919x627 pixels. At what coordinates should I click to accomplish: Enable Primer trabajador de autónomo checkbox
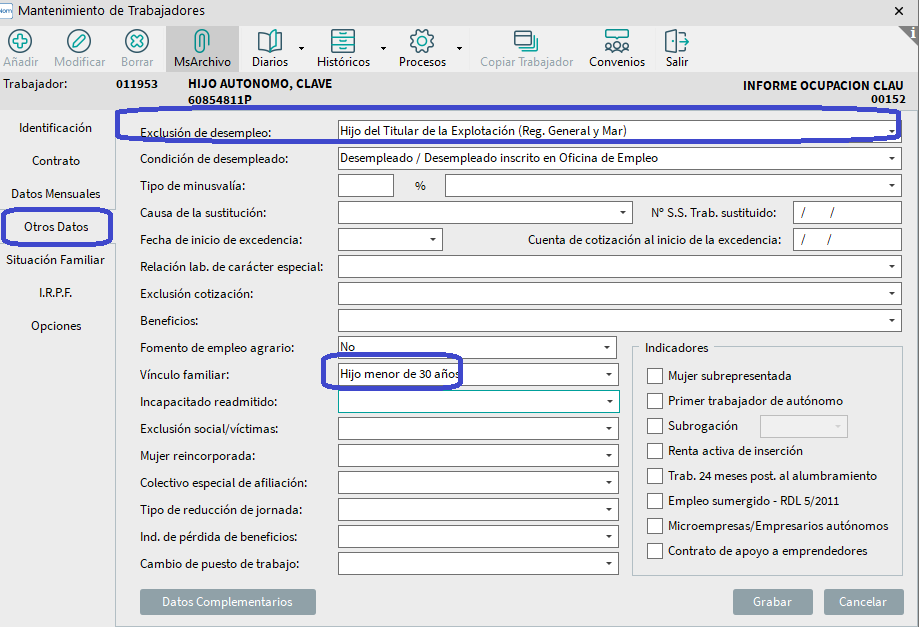[655, 401]
